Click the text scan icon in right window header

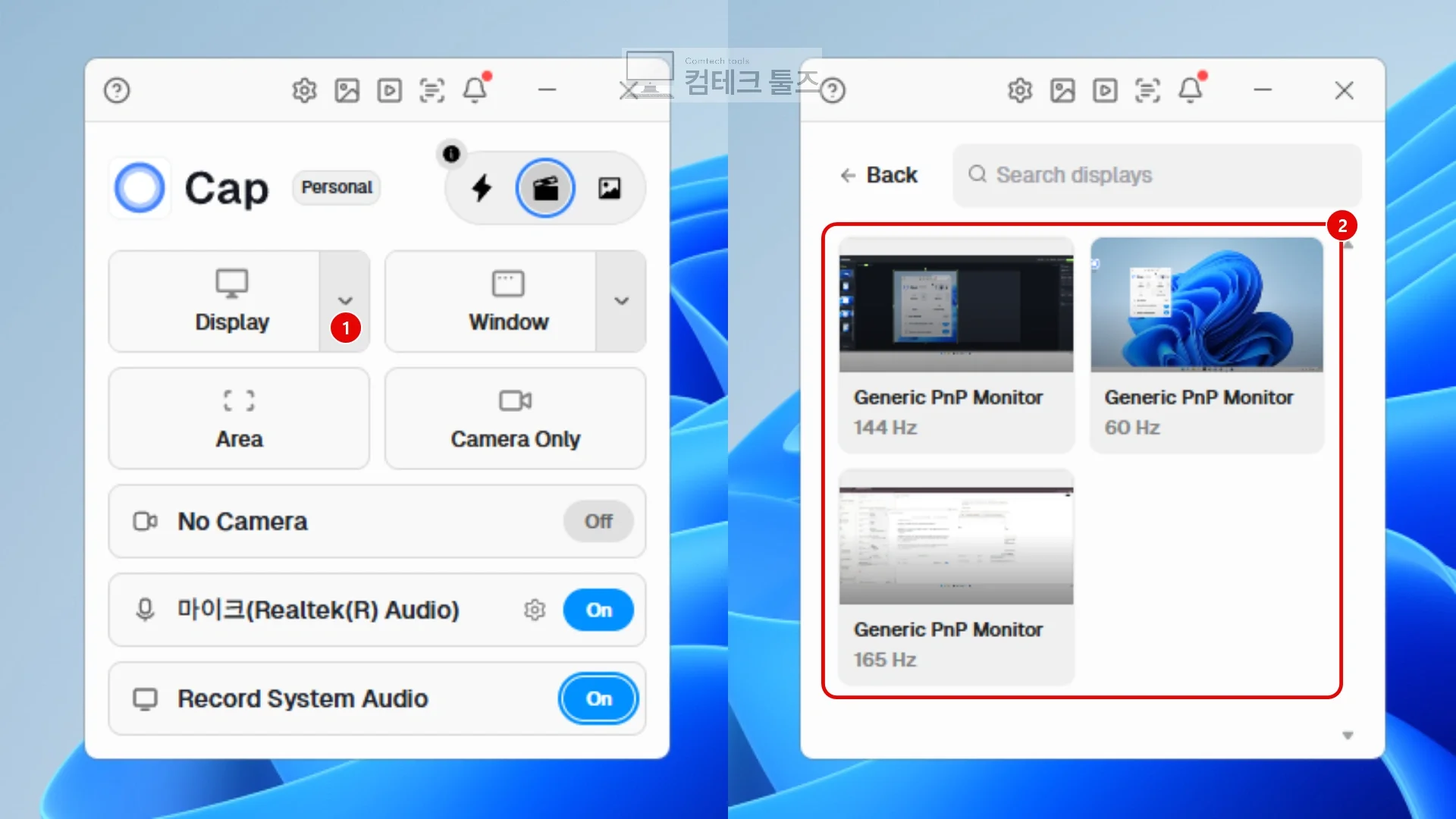[x=1147, y=90]
